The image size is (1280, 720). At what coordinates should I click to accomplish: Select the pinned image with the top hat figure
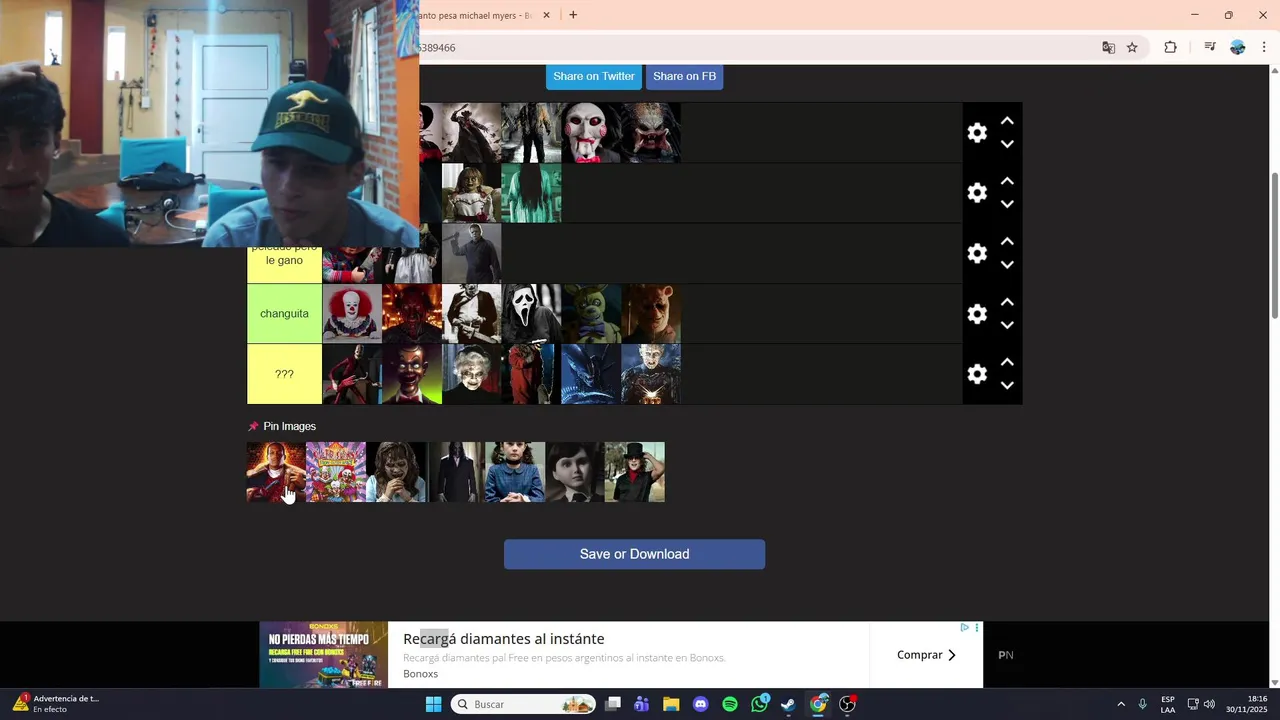click(635, 472)
